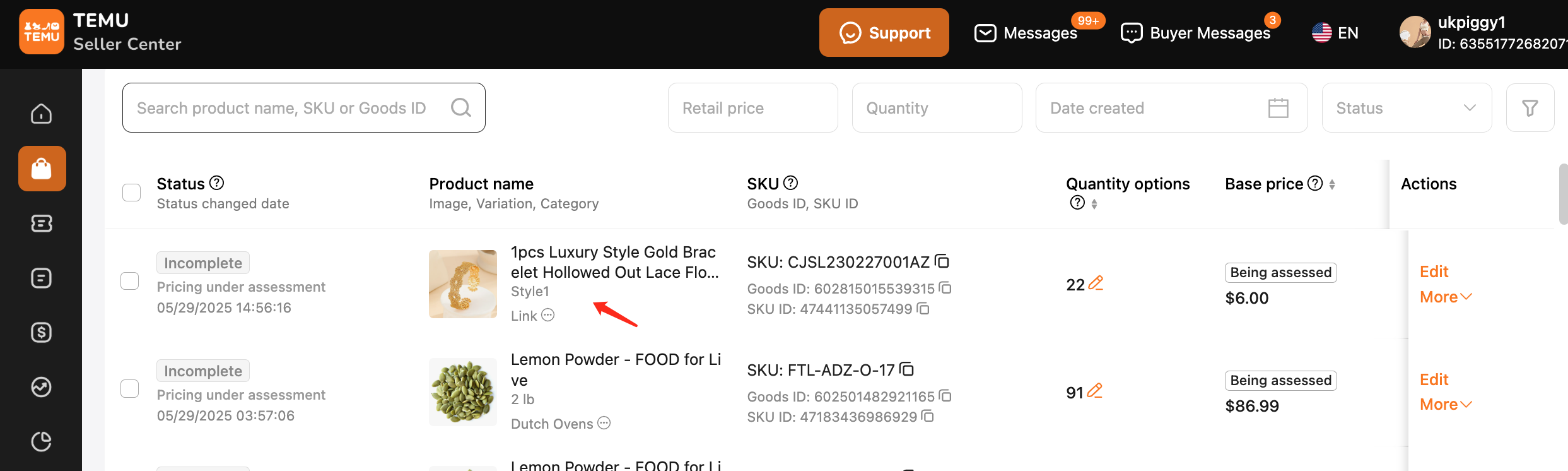Click Status column help question icon

tap(216, 183)
